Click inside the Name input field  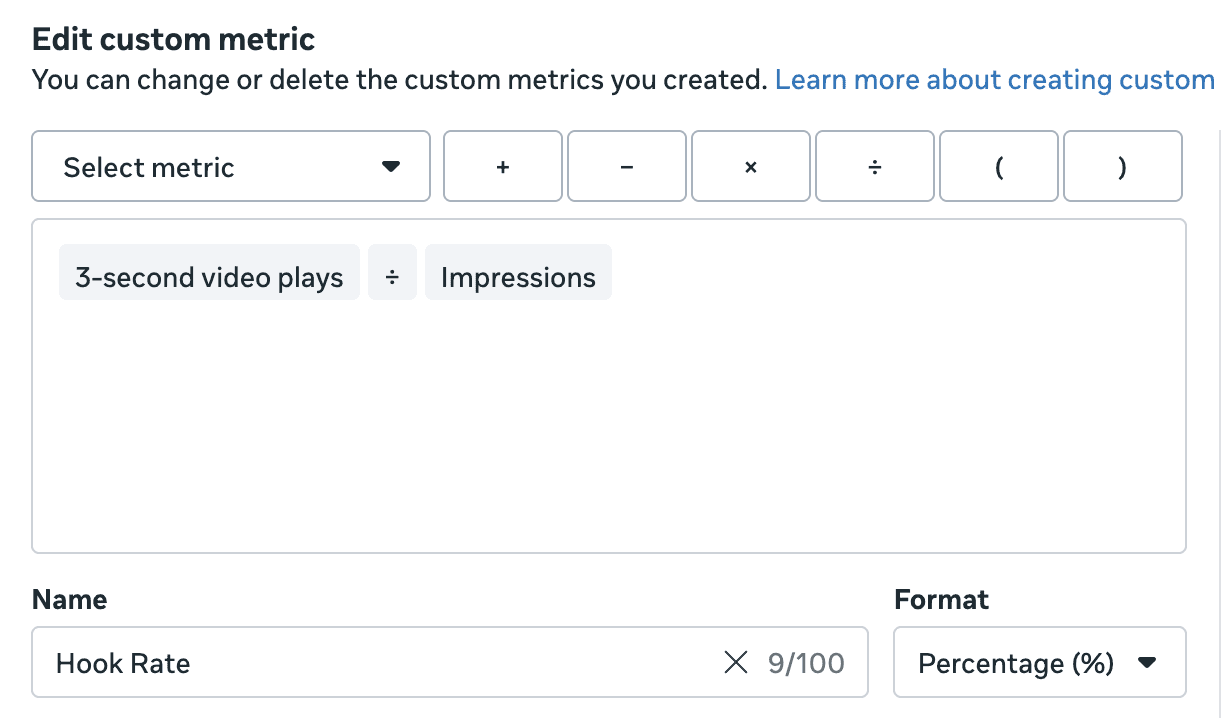point(400,662)
